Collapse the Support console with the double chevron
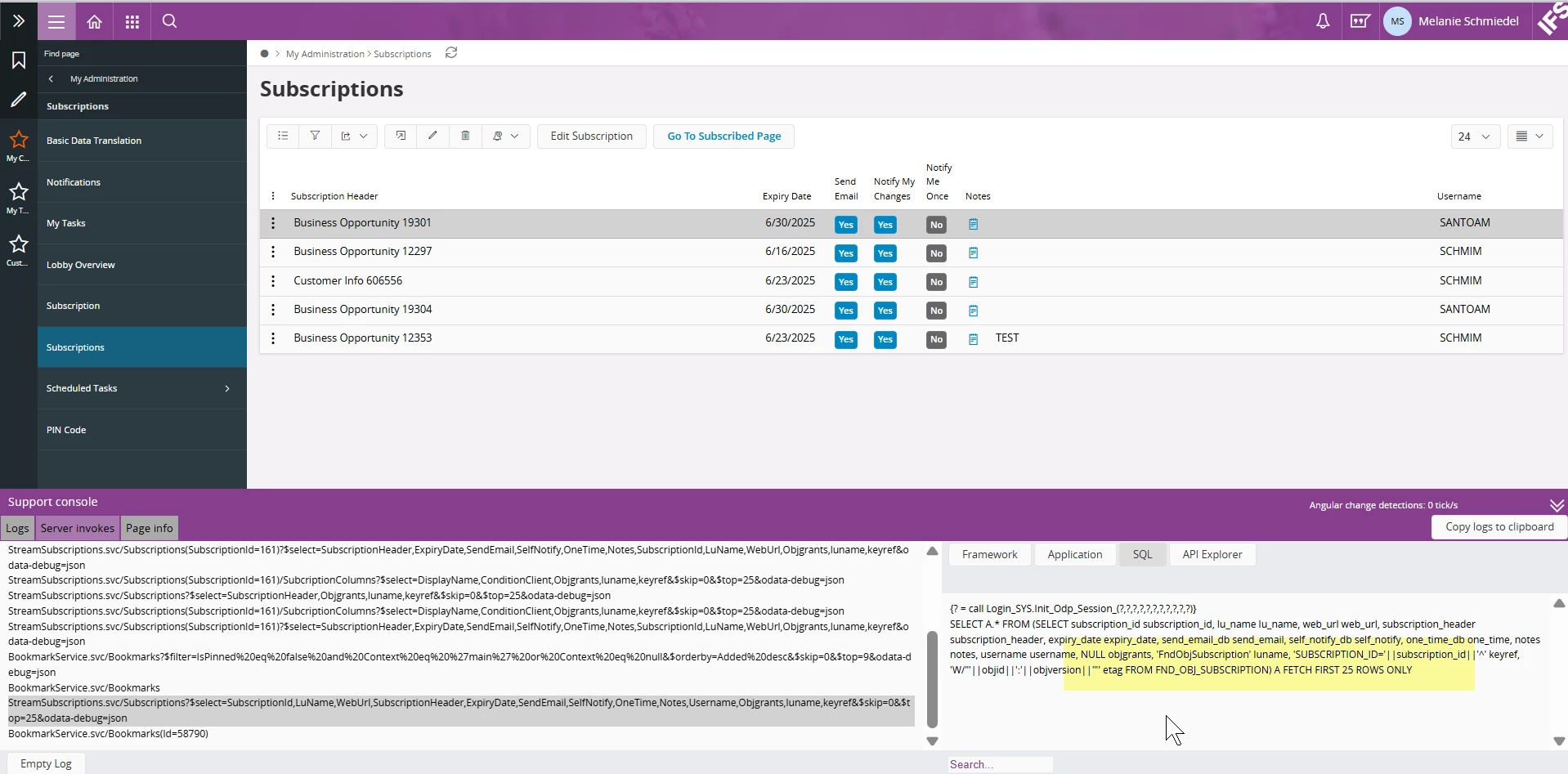Viewport: 1568px width, 774px height. pos(1557,505)
